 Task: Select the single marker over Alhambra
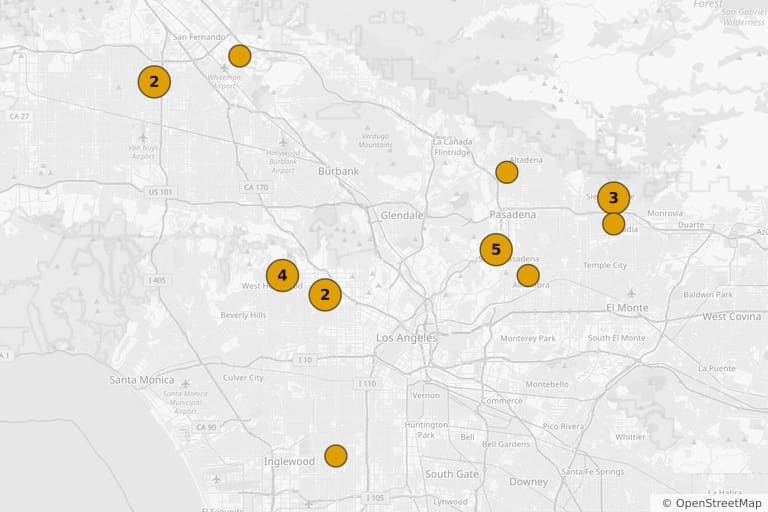coord(528,275)
